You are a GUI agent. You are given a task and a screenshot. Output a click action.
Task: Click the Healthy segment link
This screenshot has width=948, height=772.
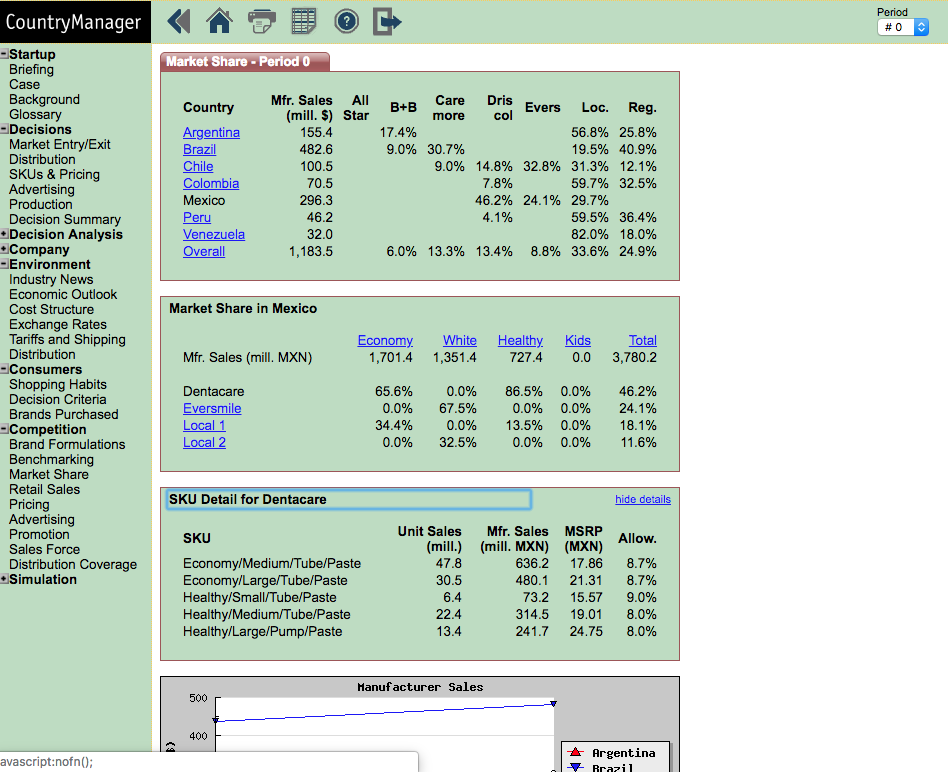(x=520, y=340)
